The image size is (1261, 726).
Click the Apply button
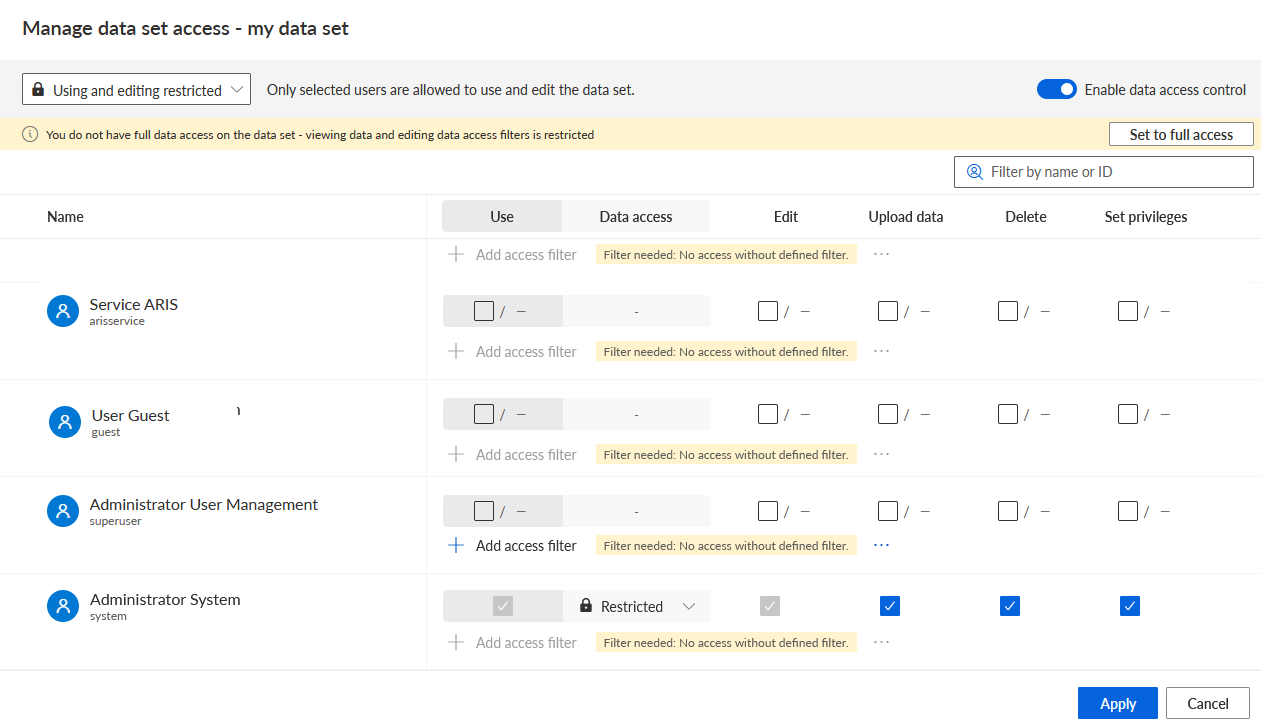[1118, 703]
